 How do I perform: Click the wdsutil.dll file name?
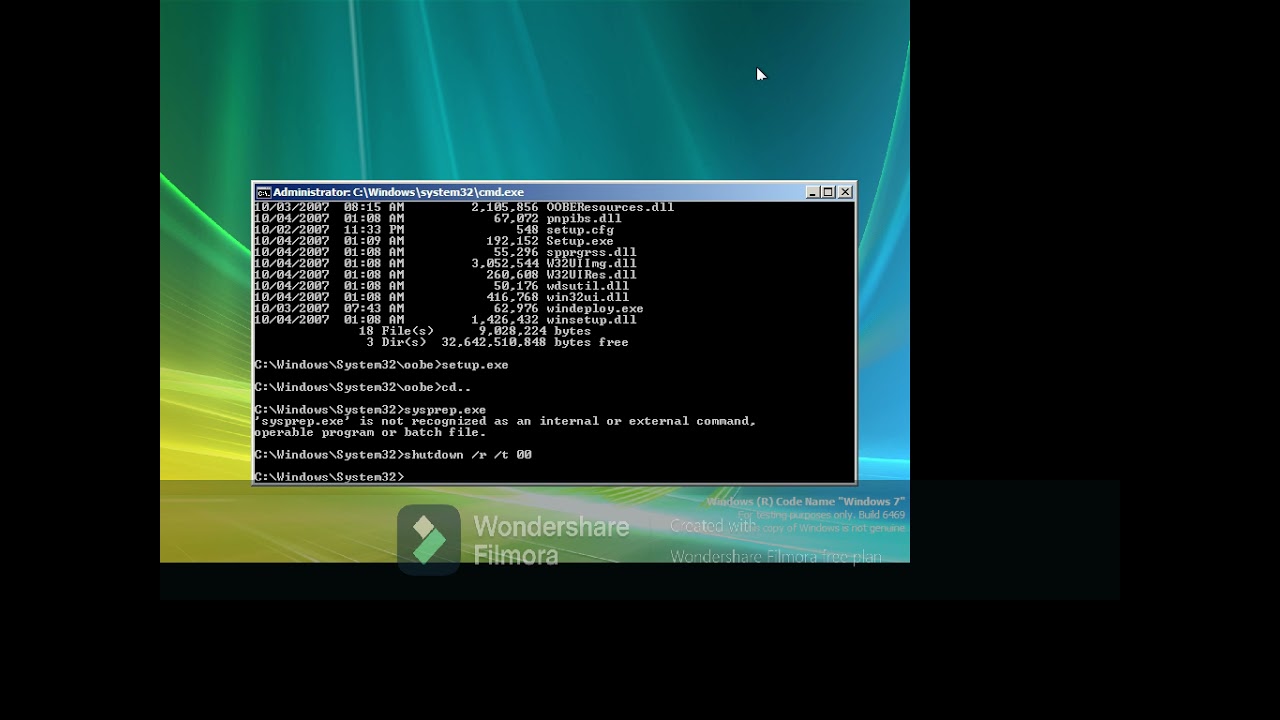[587, 286]
